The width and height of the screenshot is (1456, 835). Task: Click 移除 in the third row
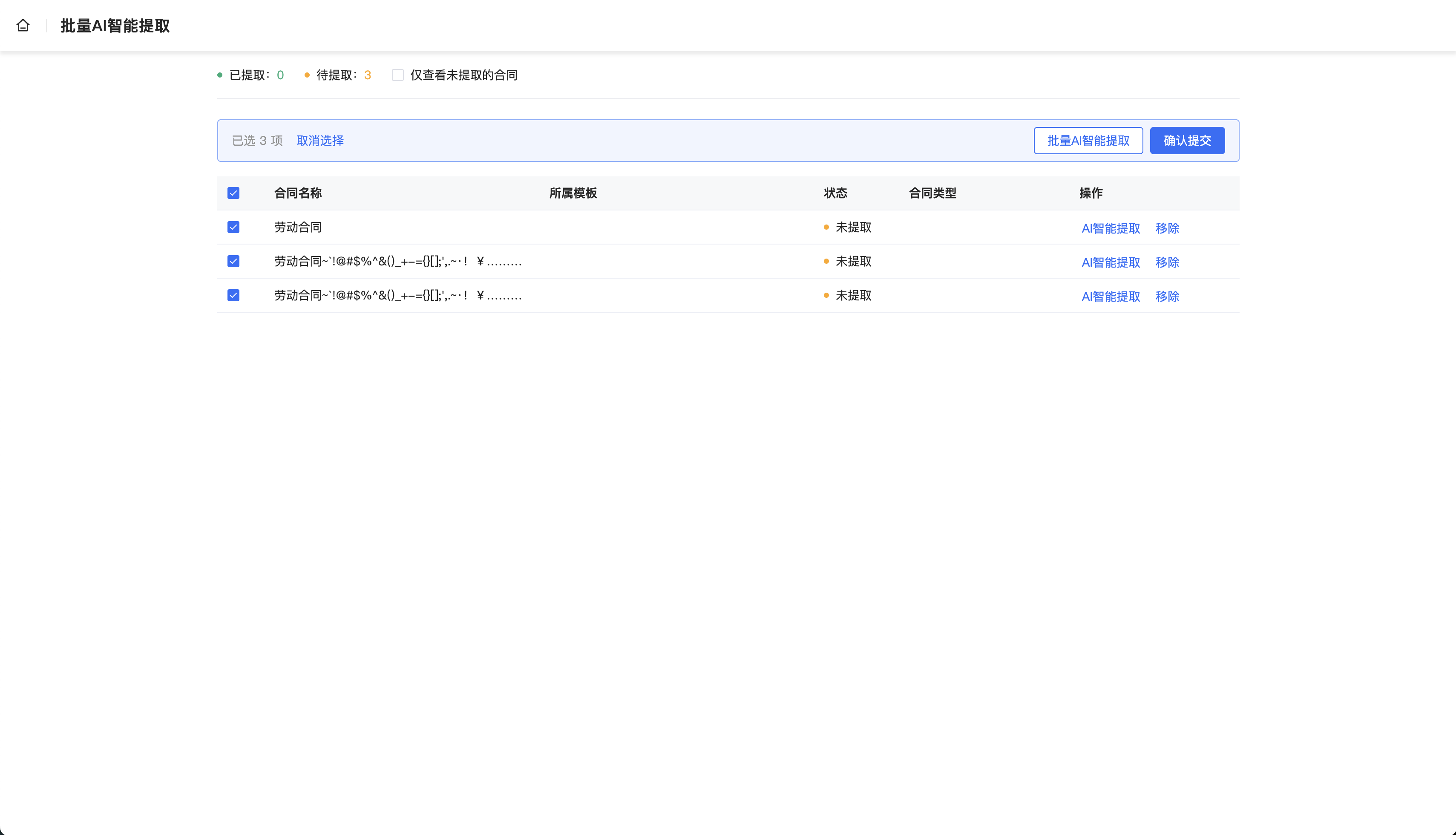pyautogui.click(x=1167, y=297)
